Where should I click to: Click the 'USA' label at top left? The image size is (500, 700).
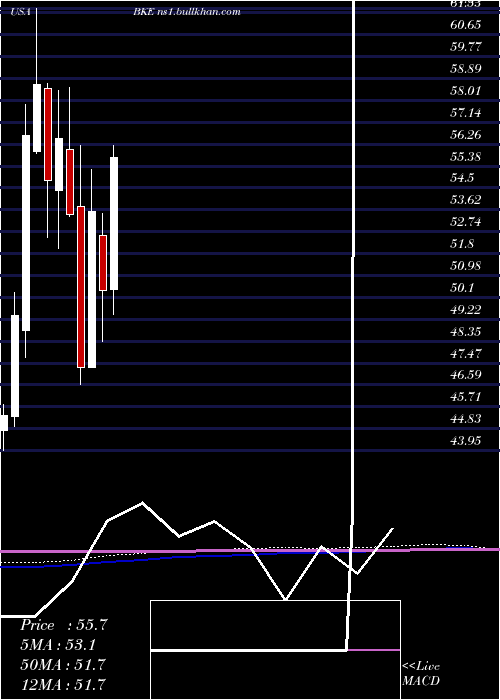point(21,12)
